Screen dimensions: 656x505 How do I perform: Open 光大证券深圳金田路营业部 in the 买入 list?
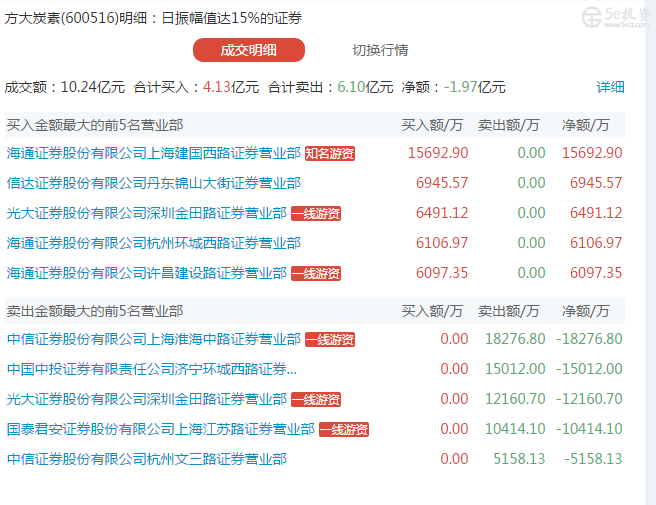146,213
